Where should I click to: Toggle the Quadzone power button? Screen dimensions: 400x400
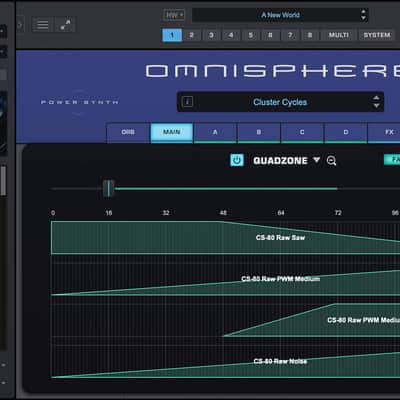click(x=237, y=160)
